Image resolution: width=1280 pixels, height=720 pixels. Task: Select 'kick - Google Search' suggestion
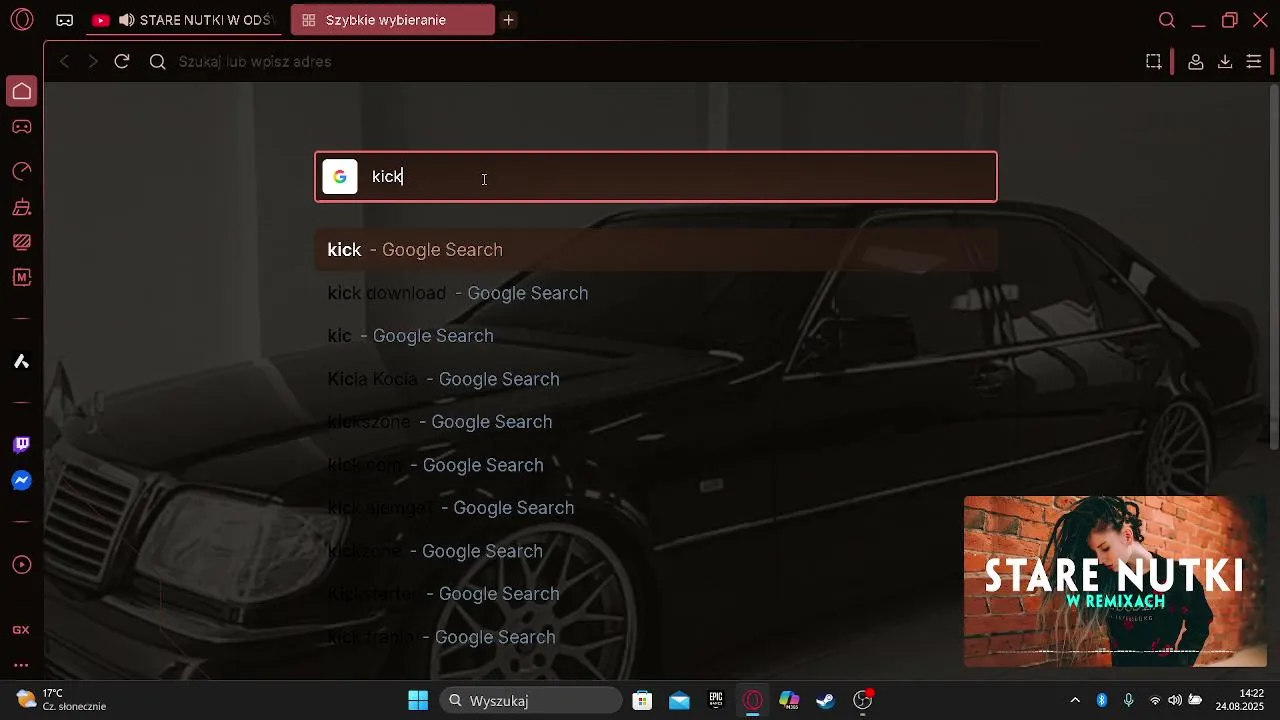click(x=656, y=250)
